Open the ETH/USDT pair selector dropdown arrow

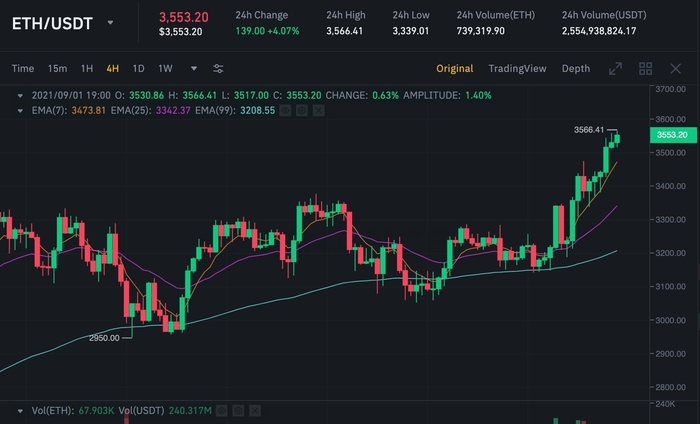(110, 22)
